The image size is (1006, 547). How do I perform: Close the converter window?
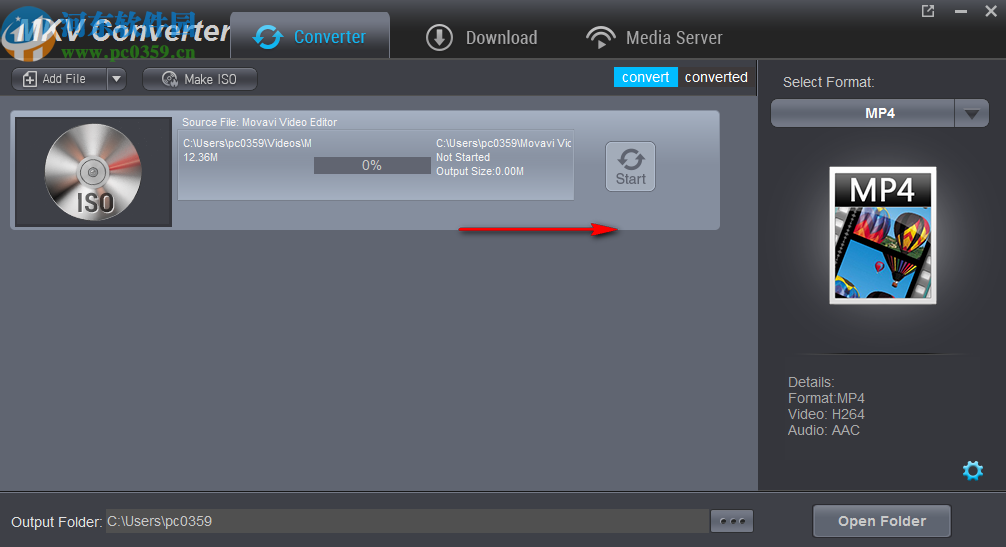[x=991, y=11]
